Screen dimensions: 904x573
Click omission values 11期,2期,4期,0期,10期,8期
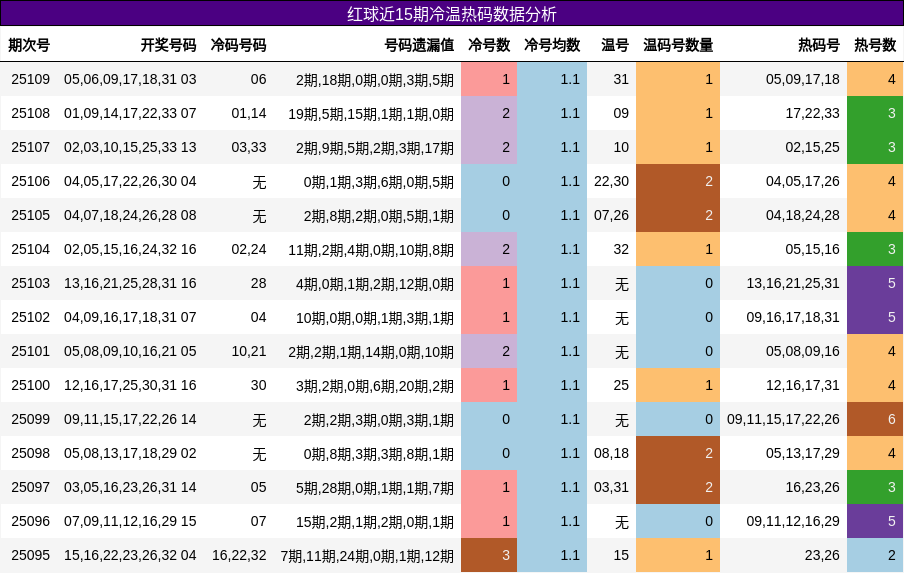pos(371,250)
